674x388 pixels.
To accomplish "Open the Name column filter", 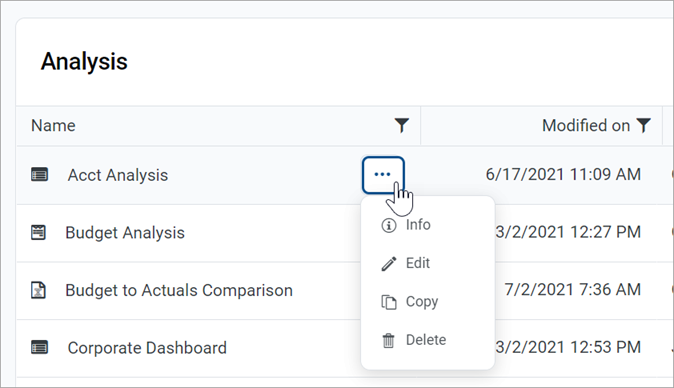I will (x=401, y=125).
